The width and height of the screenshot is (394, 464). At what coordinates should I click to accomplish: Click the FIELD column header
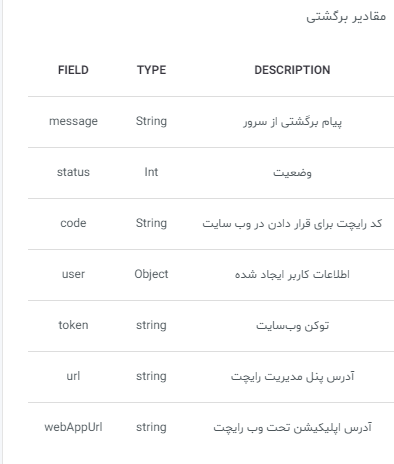(73, 70)
